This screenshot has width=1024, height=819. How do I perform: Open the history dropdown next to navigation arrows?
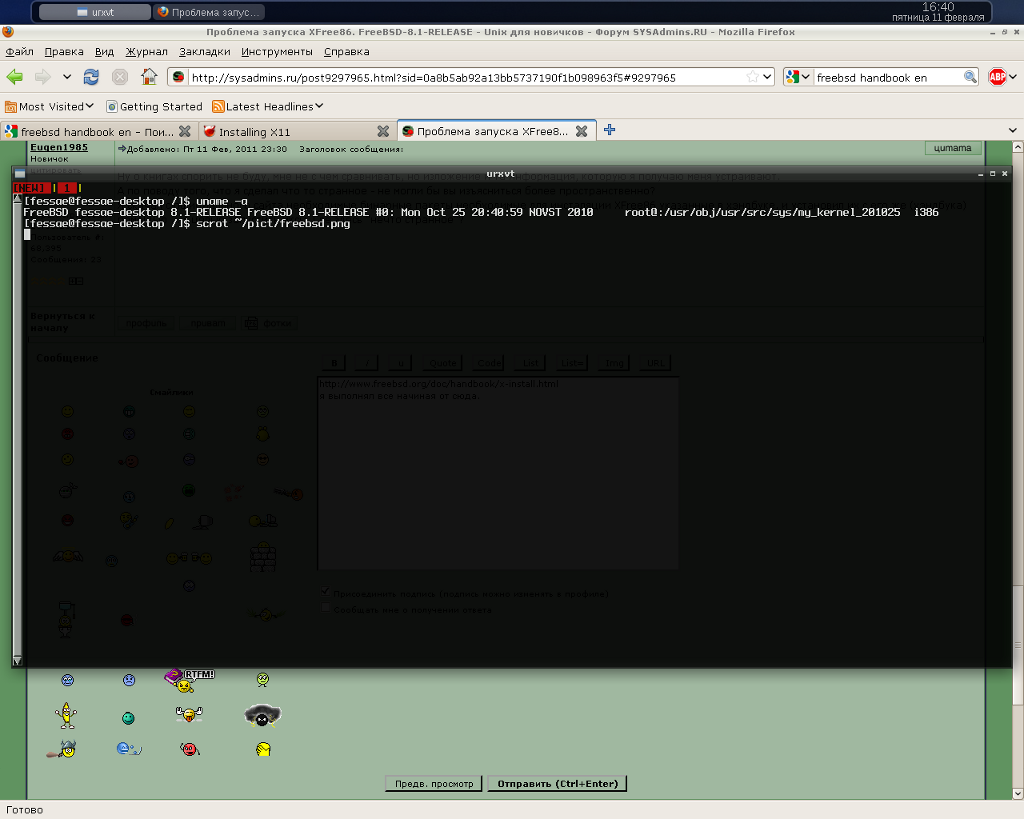point(67,77)
